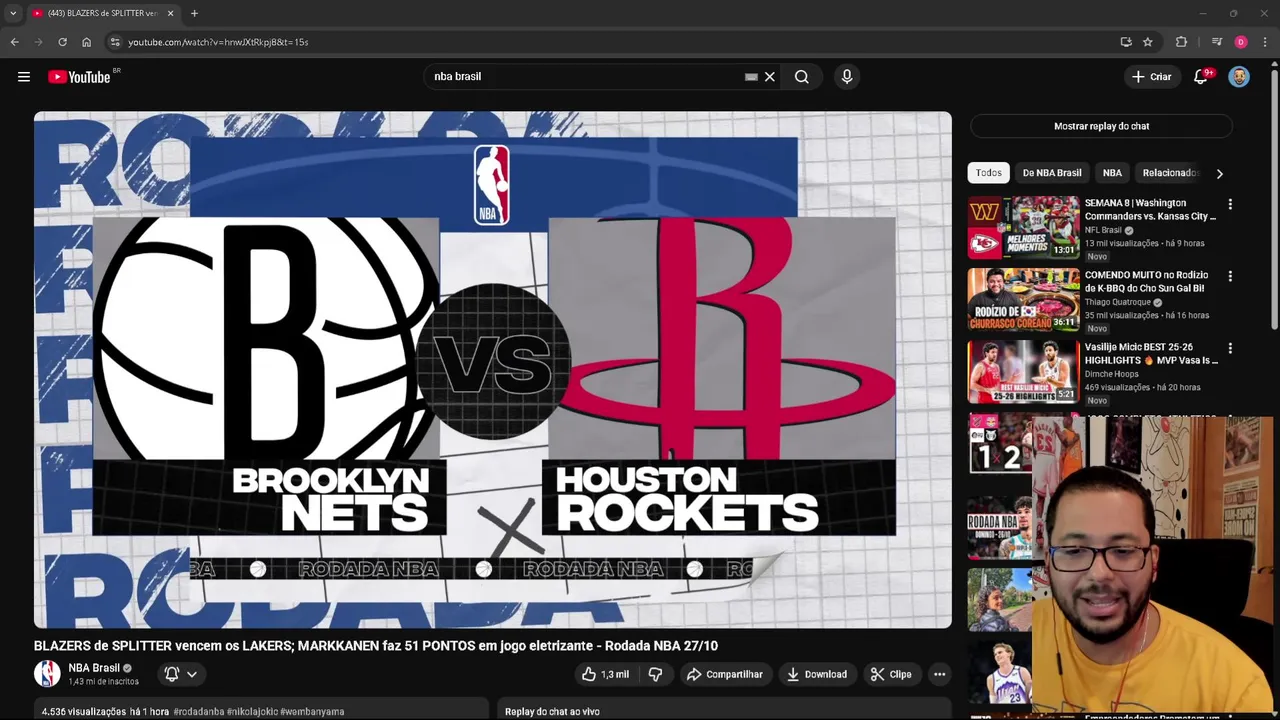This screenshot has width=1280, height=720.
Task: Click the youtube.com address bar URL
Action: [x=218, y=42]
